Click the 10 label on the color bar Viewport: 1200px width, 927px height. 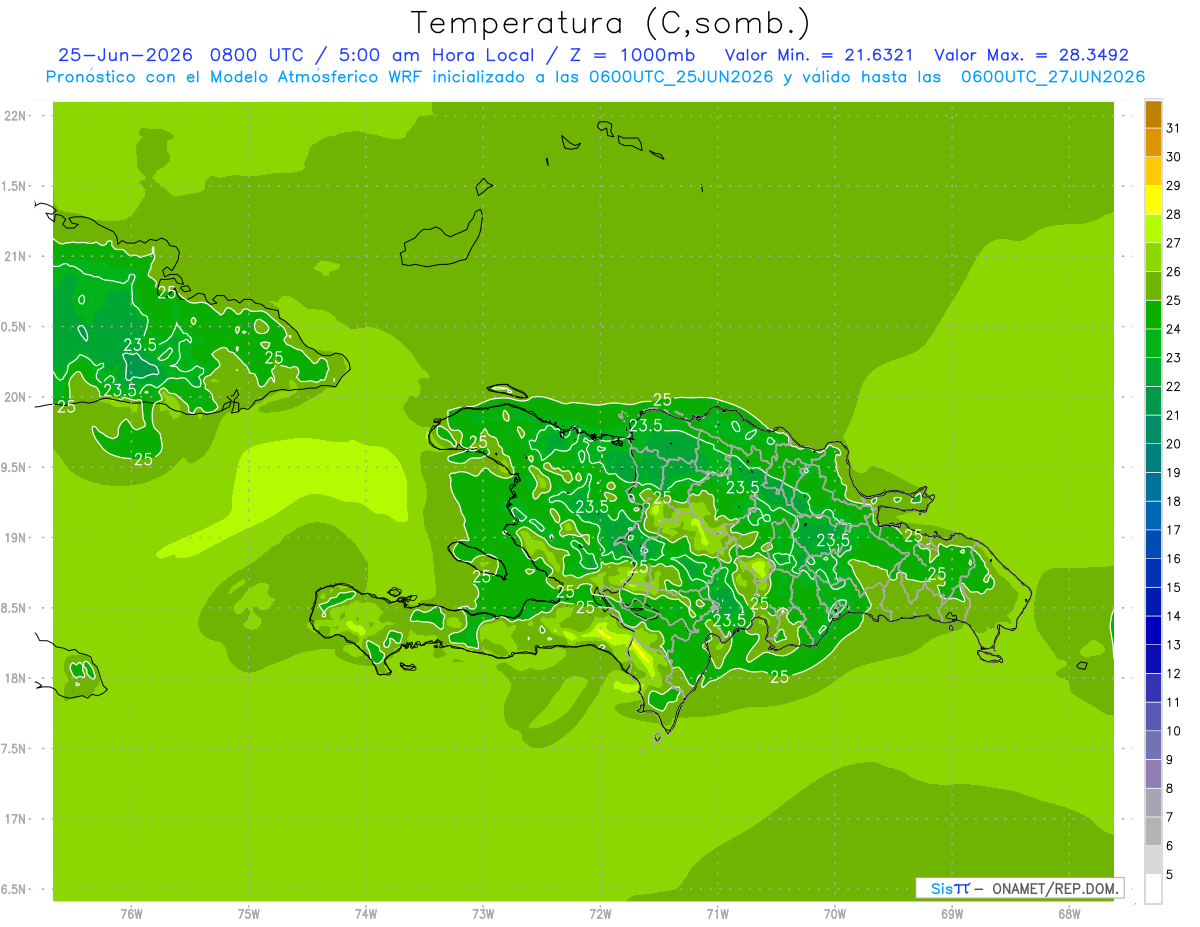click(x=1173, y=732)
